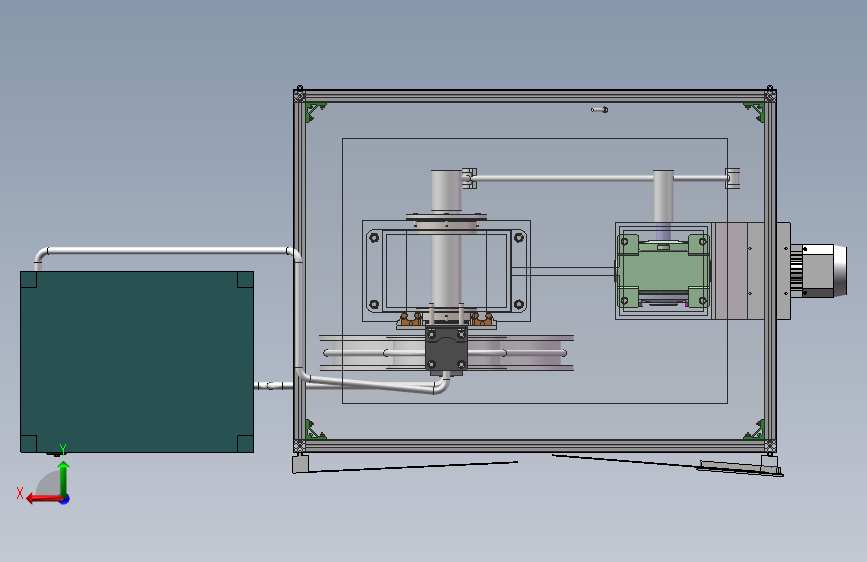The width and height of the screenshot is (867, 562).
Task: Select the electric motor outside the frame
Action: tap(818, 271)
